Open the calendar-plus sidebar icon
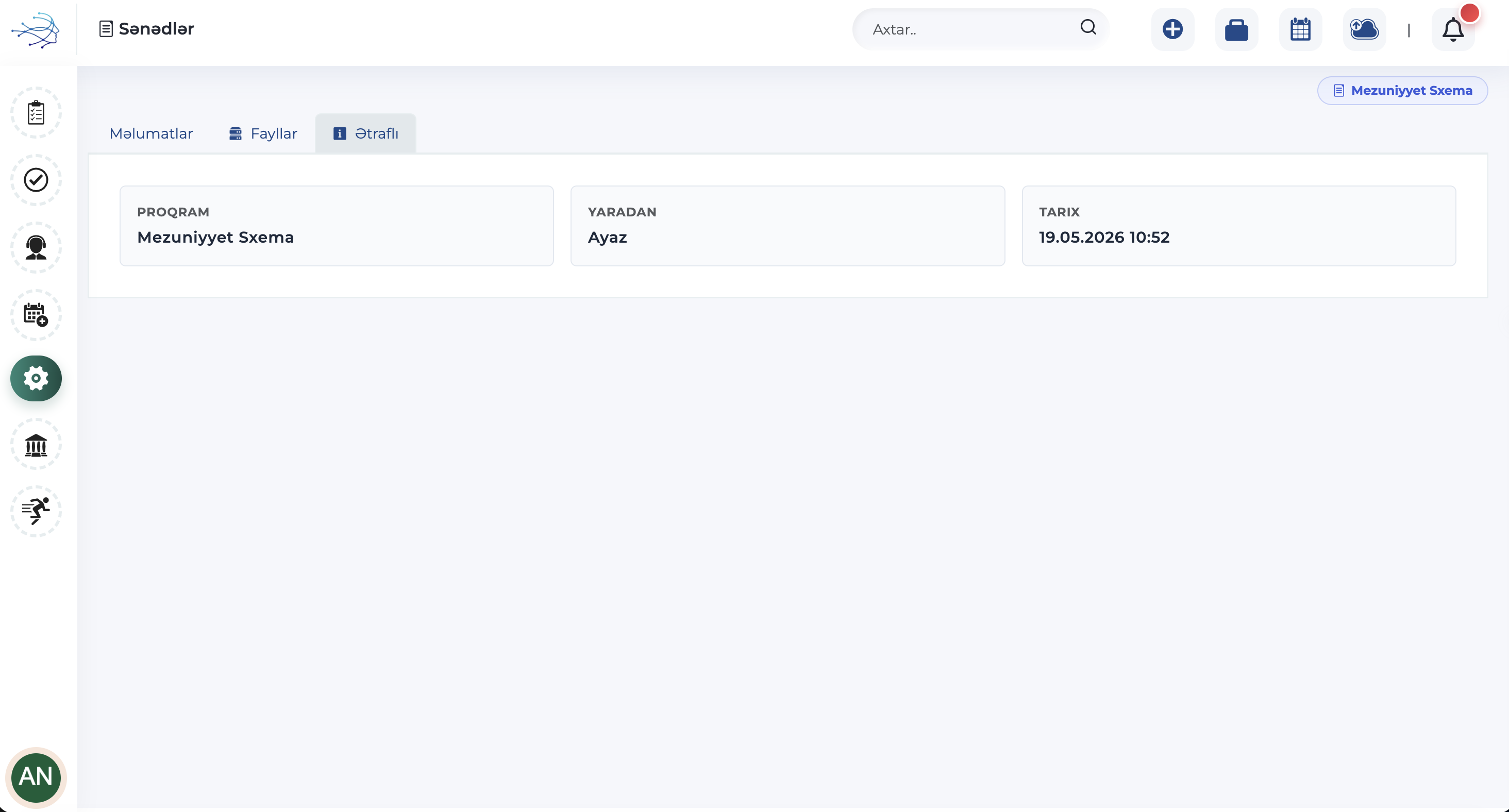The width and height of the screenshot is (1509, 812). pos(36,314)
